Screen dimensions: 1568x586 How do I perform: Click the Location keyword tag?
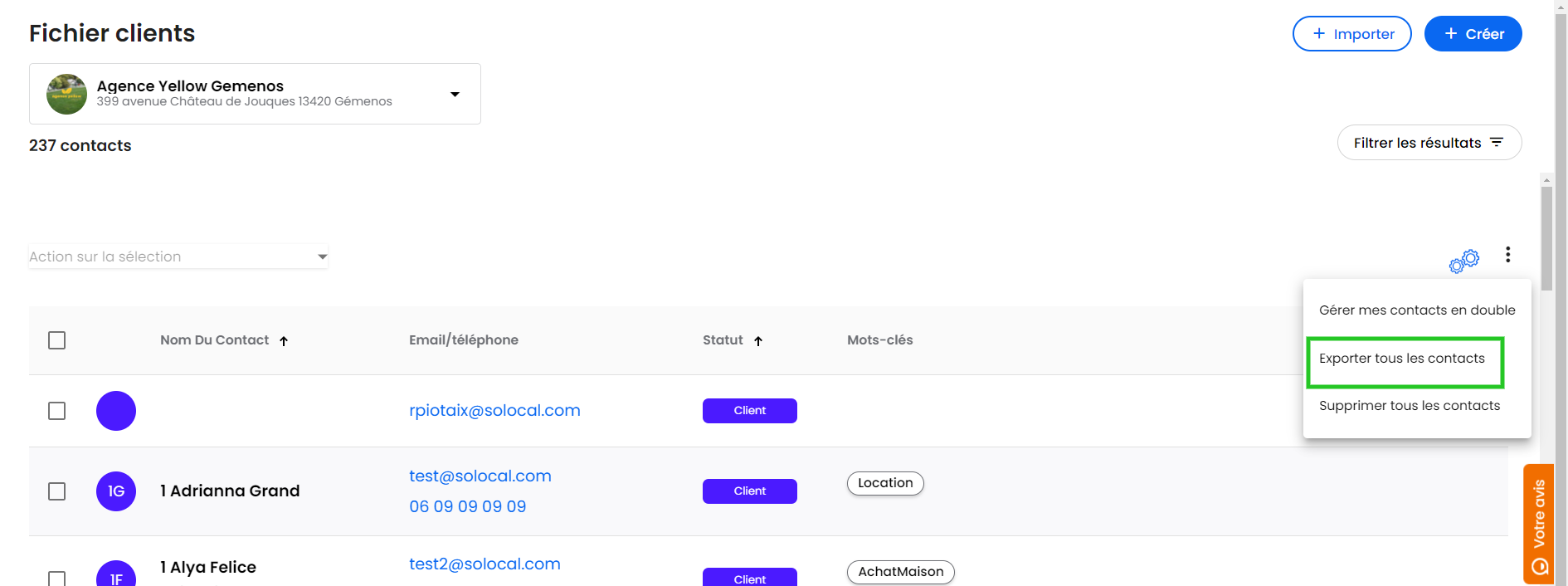pos(885,483)
